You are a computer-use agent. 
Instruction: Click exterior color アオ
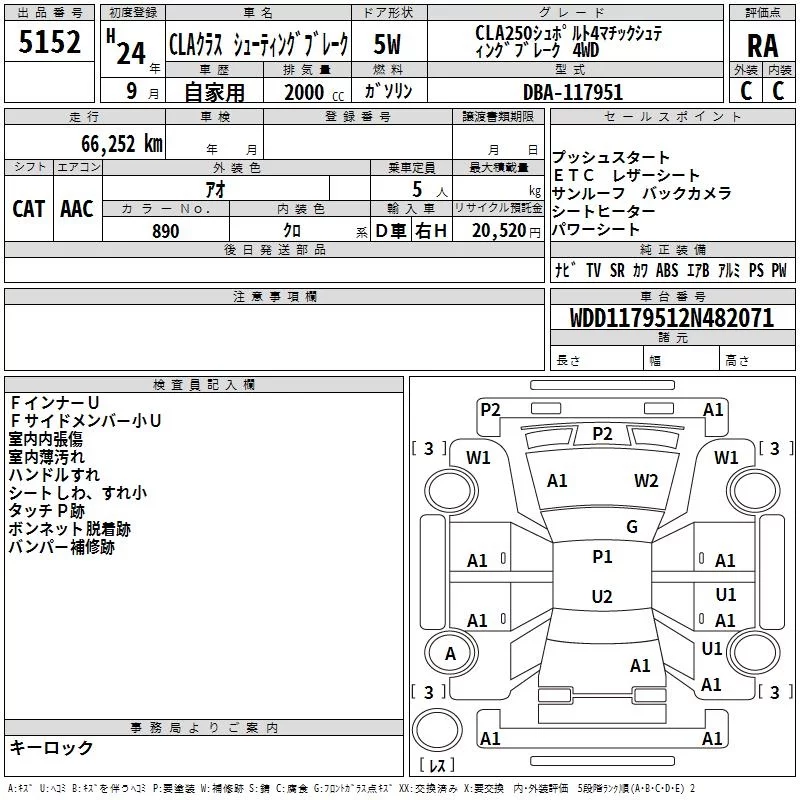point(215,189)
